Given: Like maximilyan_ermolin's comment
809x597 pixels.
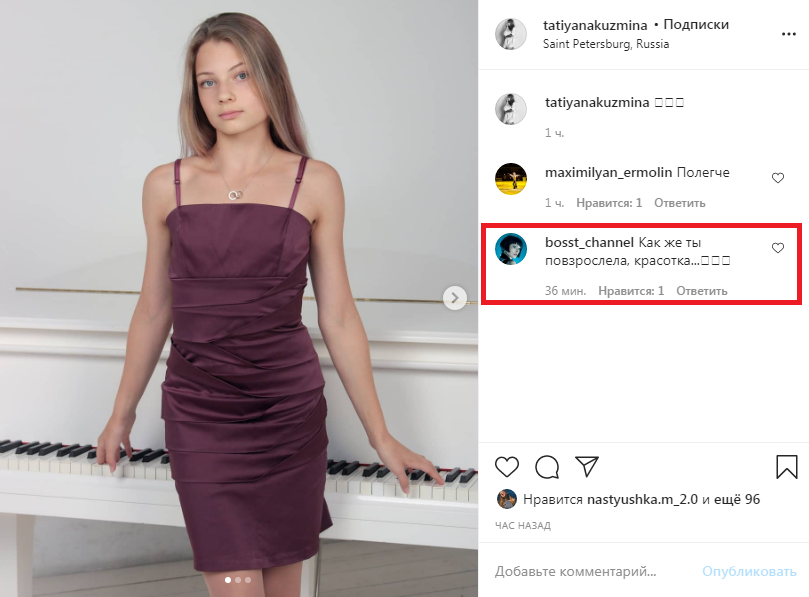Looking at the screenshot, I should pyautogui.click(x=777, y=178).
